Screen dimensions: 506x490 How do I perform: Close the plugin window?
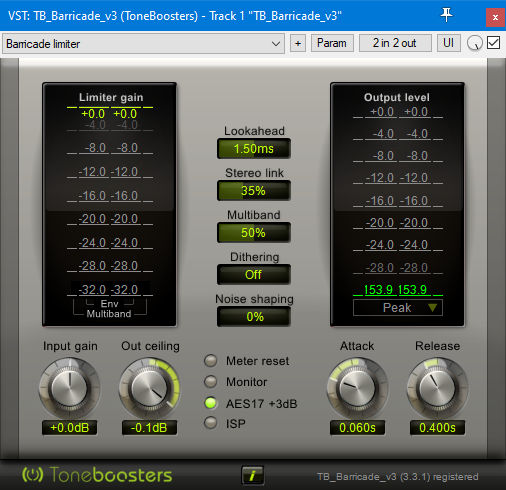click(495, 17)
